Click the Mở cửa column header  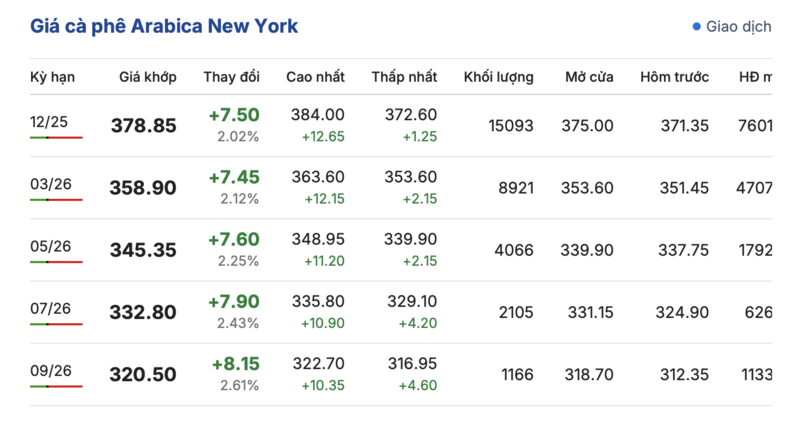point(589,77)
